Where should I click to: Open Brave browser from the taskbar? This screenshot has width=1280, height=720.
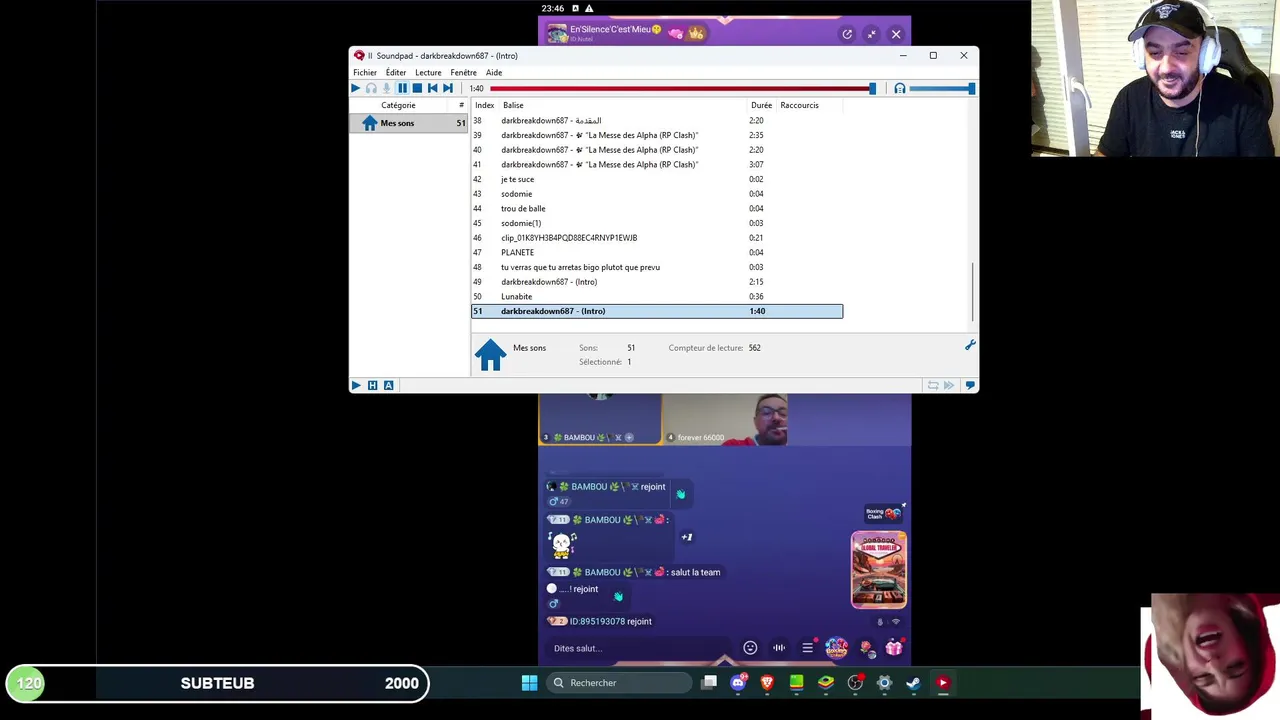(767, 683)
